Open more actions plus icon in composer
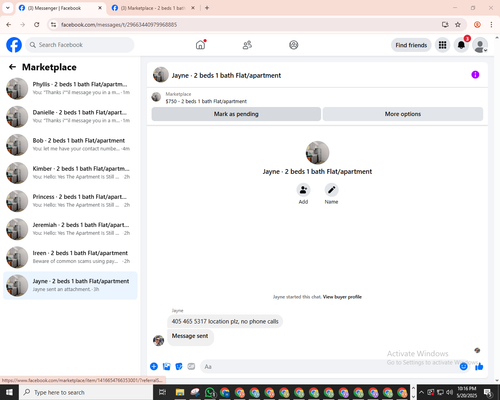The width and height of the screenshot is (500, 400). (154, 367)
